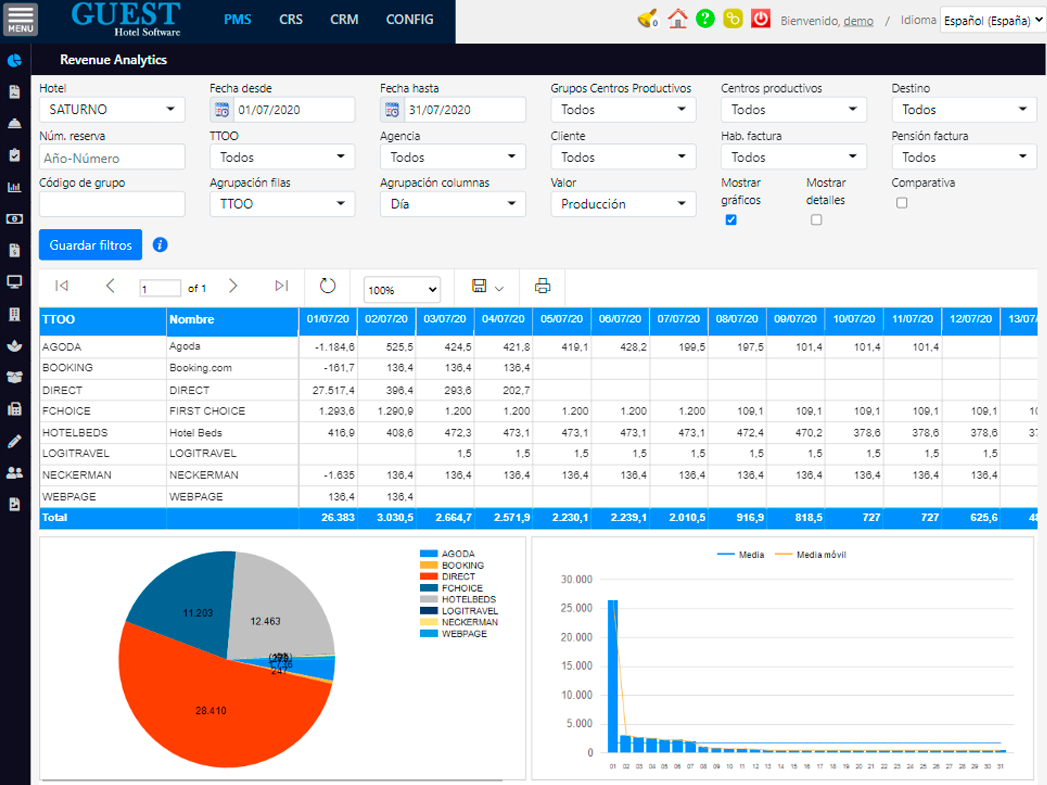Open the users group sidebar icon
The image size is (1047, 785).
click(x=14, y=473)
